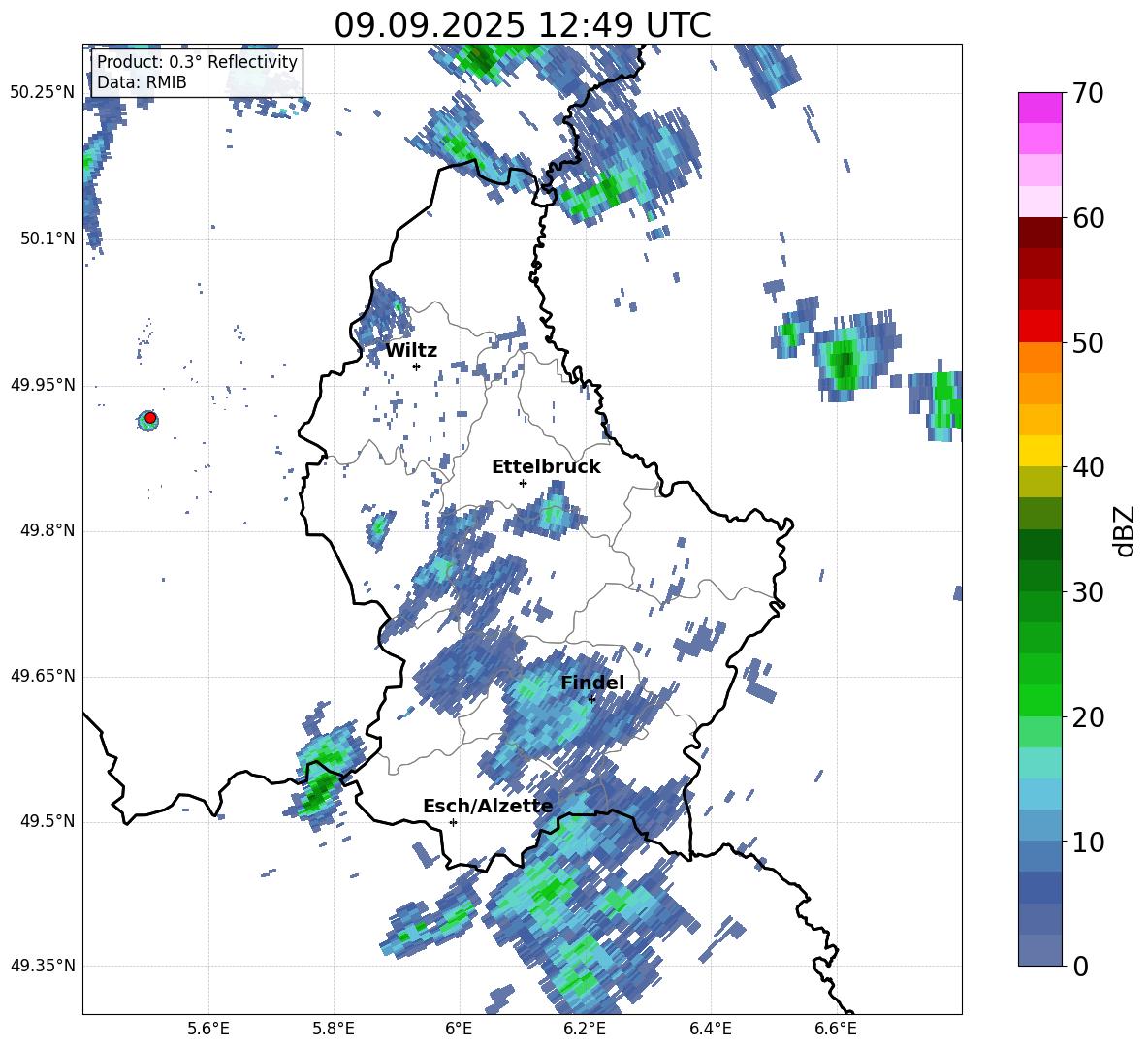Click the yellow colorbar band at 40 dBZ
This screenshot has width=1148, height=1048.
coord(1039,451)
